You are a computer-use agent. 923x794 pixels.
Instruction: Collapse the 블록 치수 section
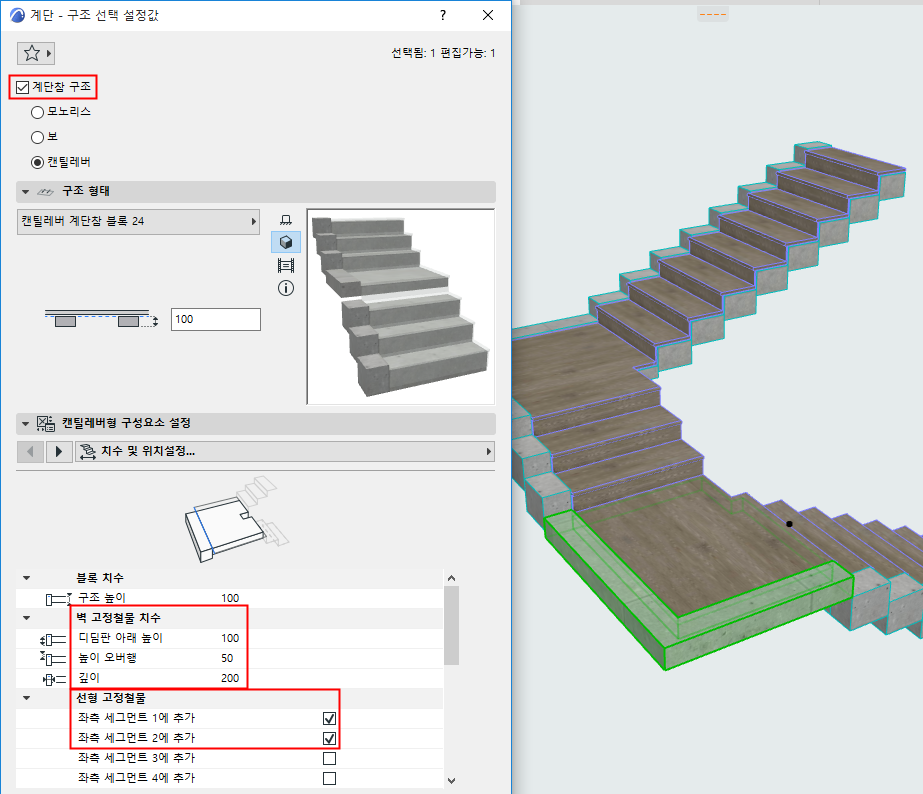(x=26, y=577)
